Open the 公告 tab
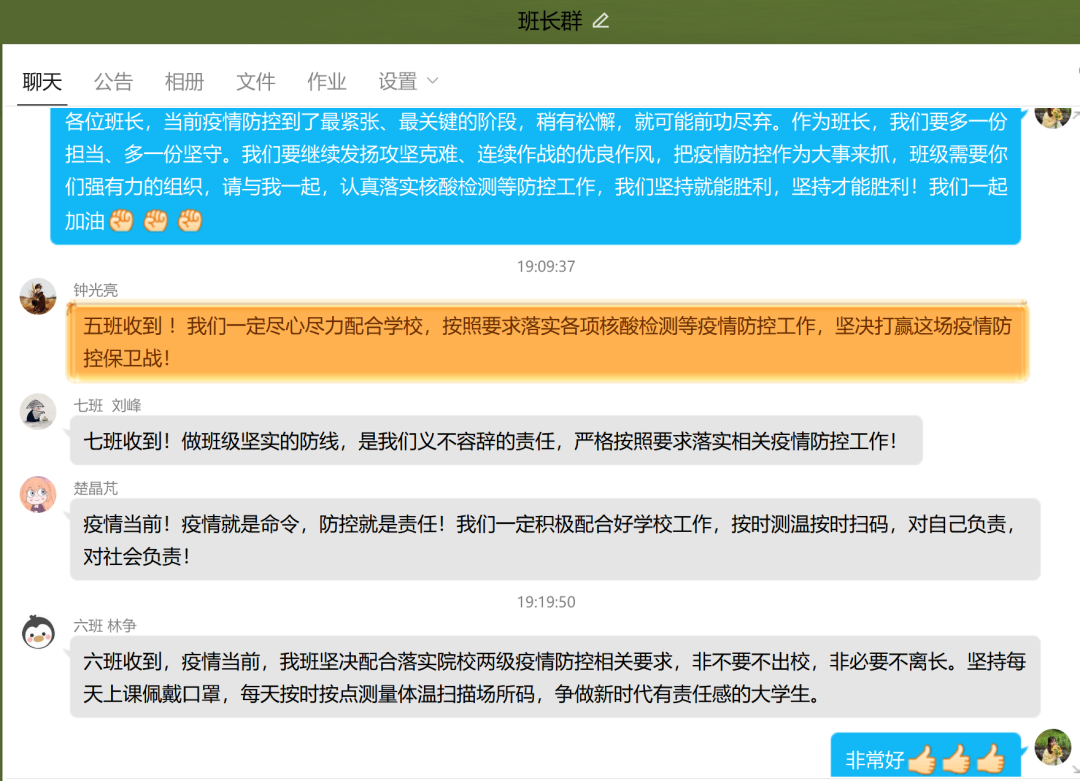The image size is (1080, 781). (113, 81)
